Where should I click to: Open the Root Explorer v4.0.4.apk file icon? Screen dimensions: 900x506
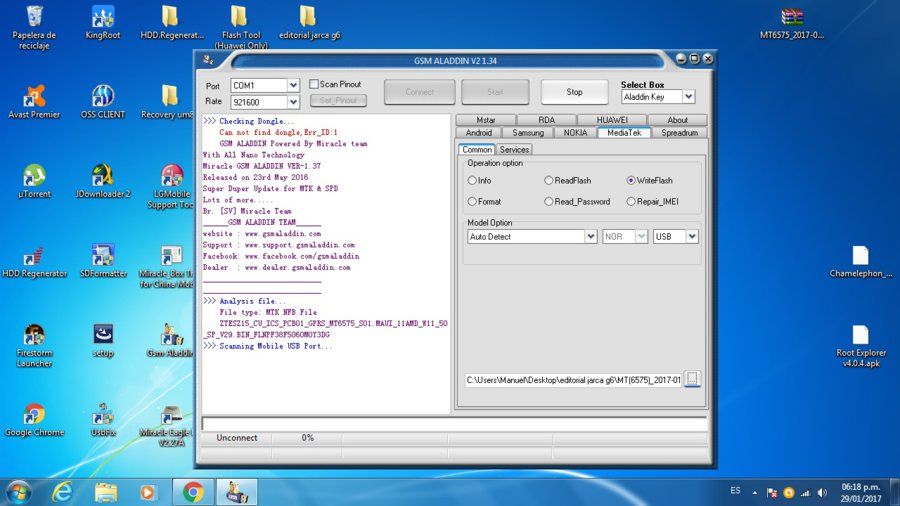coord(860,345)
